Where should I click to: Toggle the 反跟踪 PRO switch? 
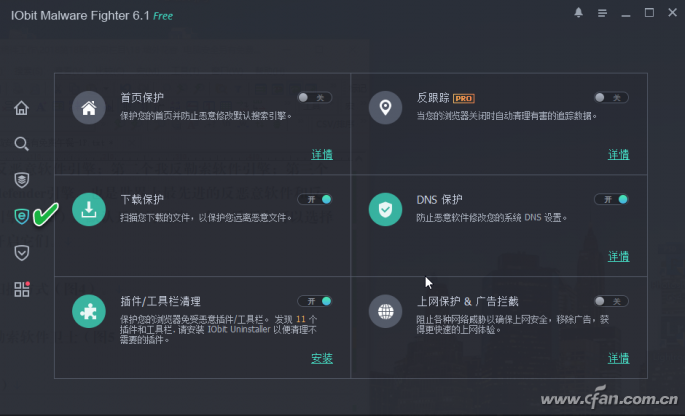click(x=611, y=97)
